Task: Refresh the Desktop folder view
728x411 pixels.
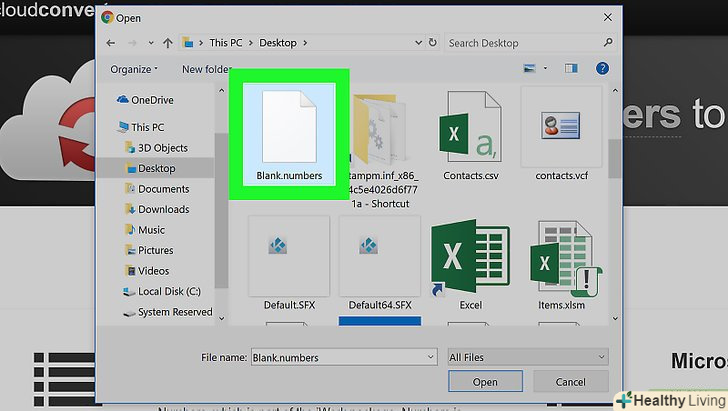Action: coord(433,43)
